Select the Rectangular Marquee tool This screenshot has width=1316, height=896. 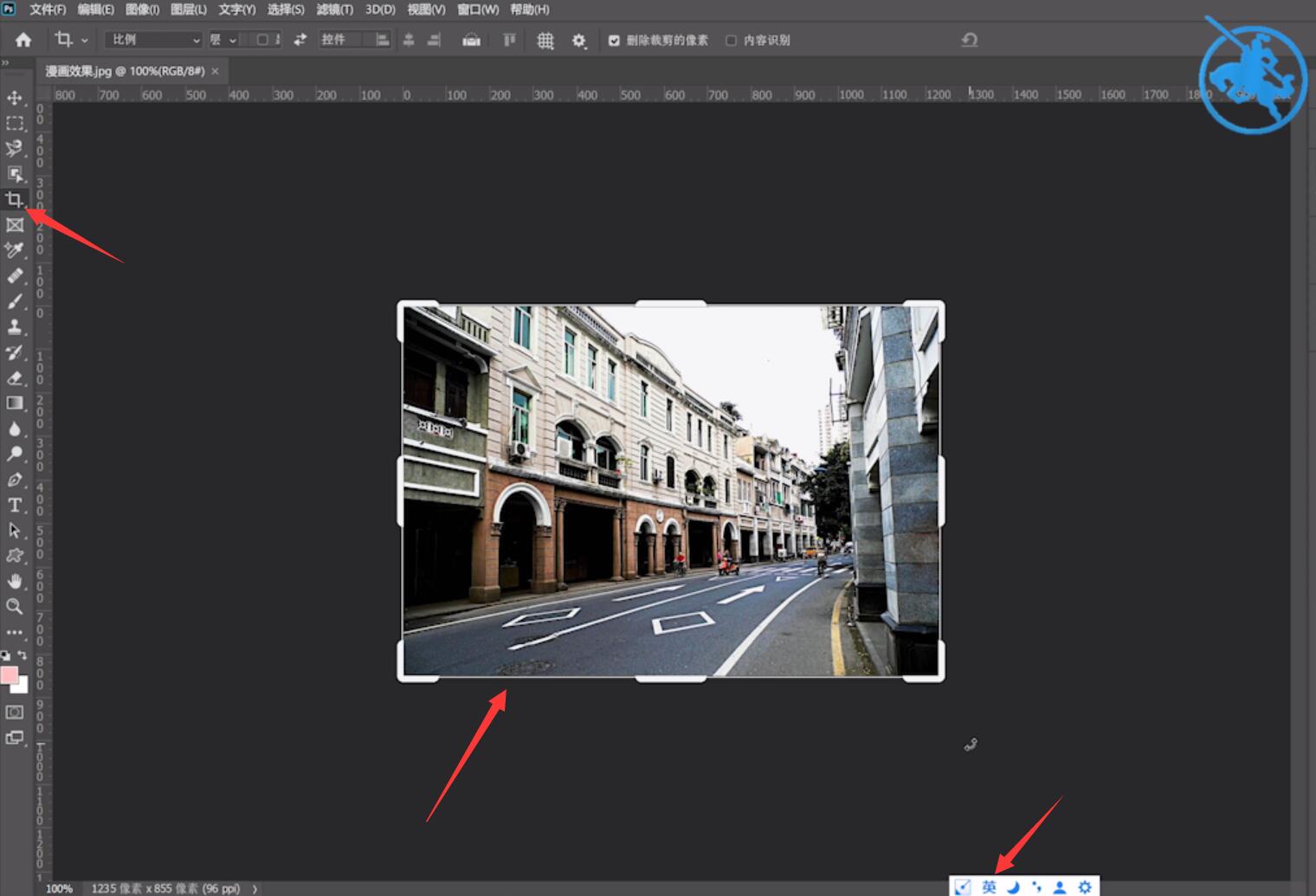[x=15, y=123]
